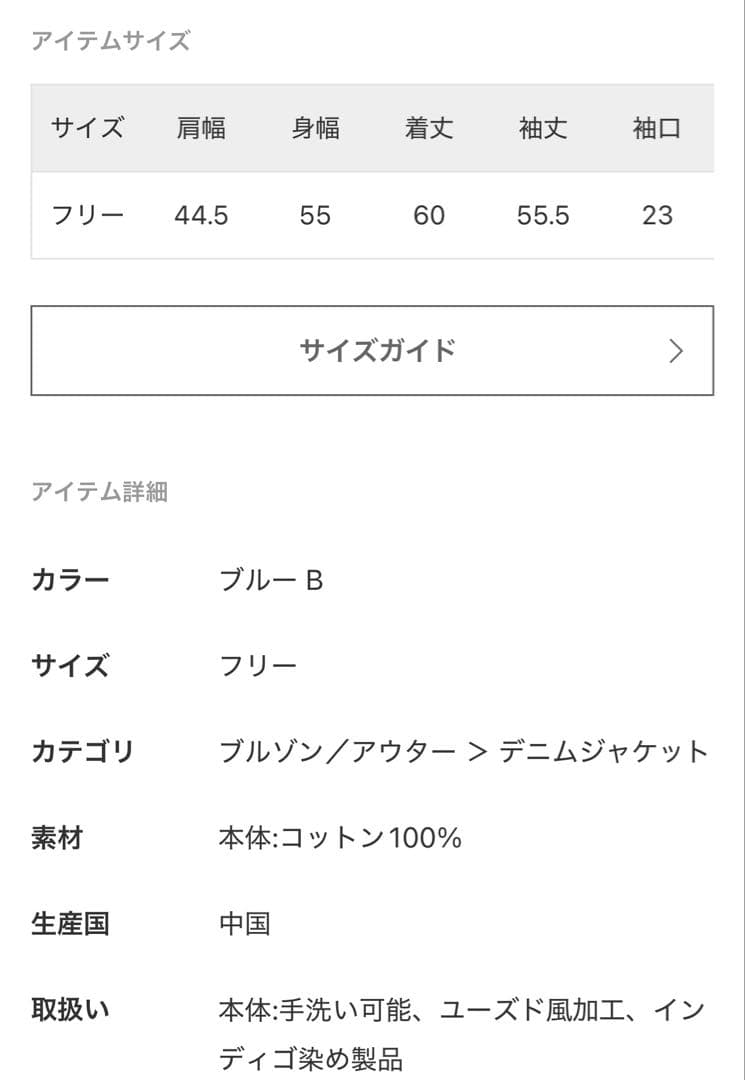Screen dimensions: 745x1080
Task: Click the 袖口 column header
Action: pyautogui.click(x=657, y=127)
